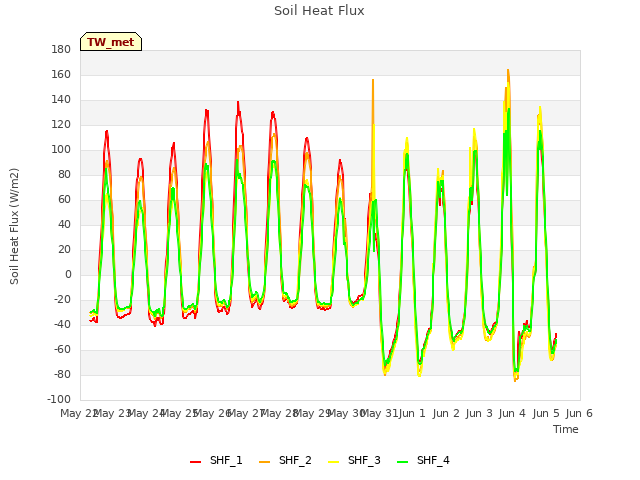Click the Jun 6 x-axis date label
This screenshot has width=640, height=480.
click(x=579, y=413)
